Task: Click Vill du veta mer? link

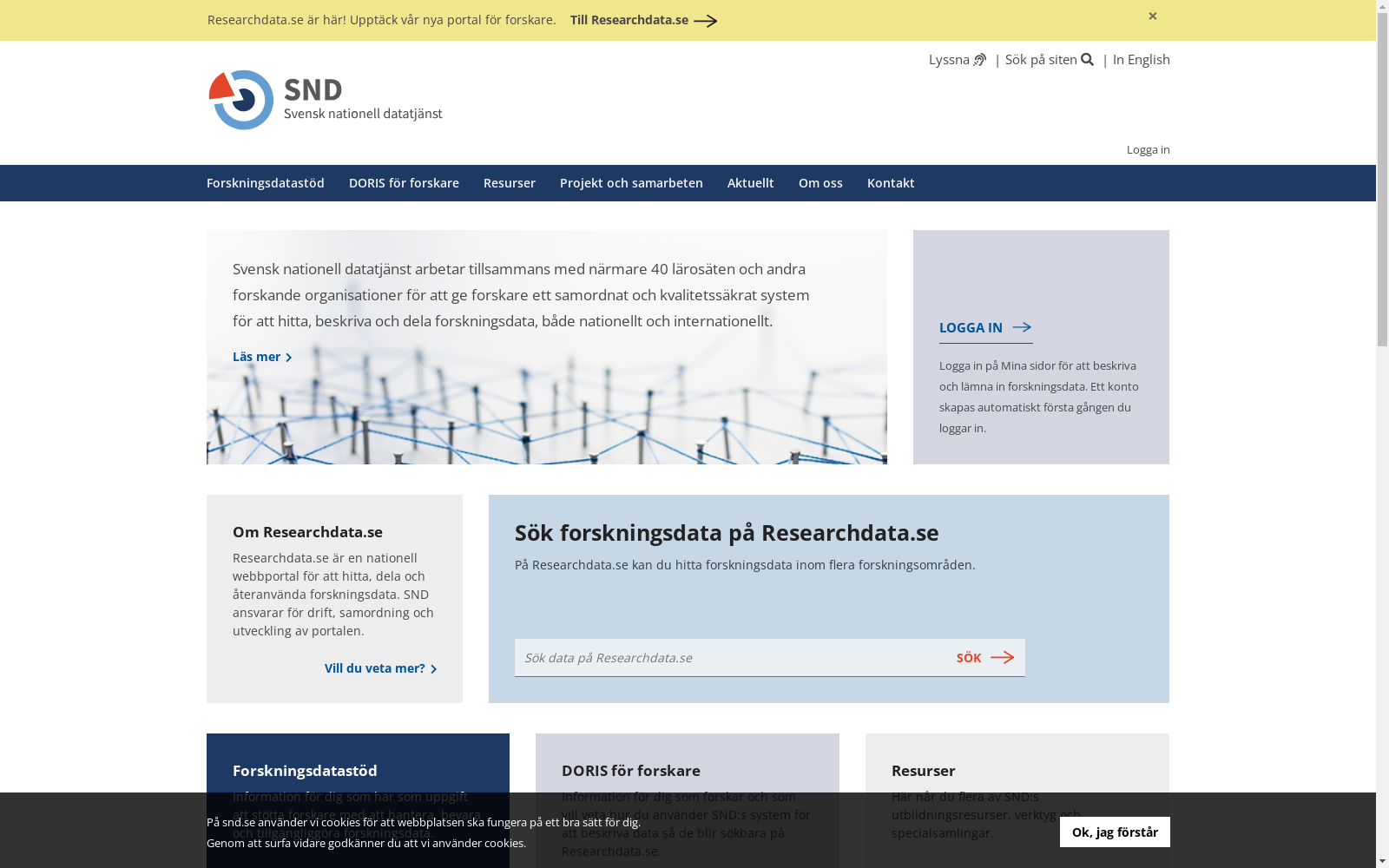Action: (380, 668)
